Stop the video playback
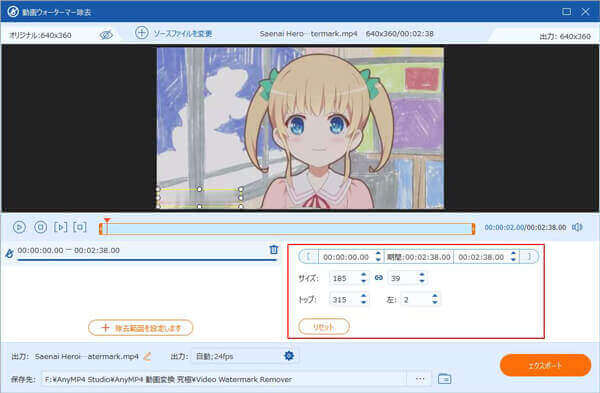Image resolution: width=600 pixels, height=393 pixels. (41, 227)
